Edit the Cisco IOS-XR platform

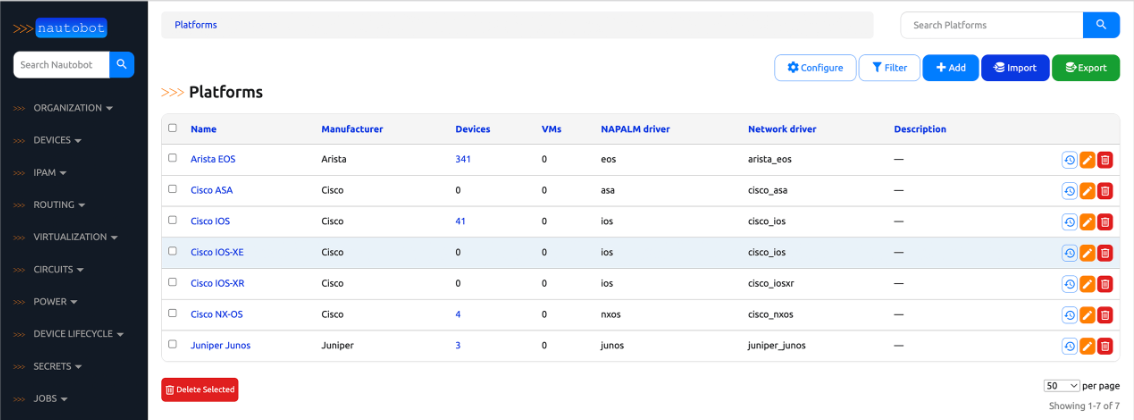(1087, 284)
